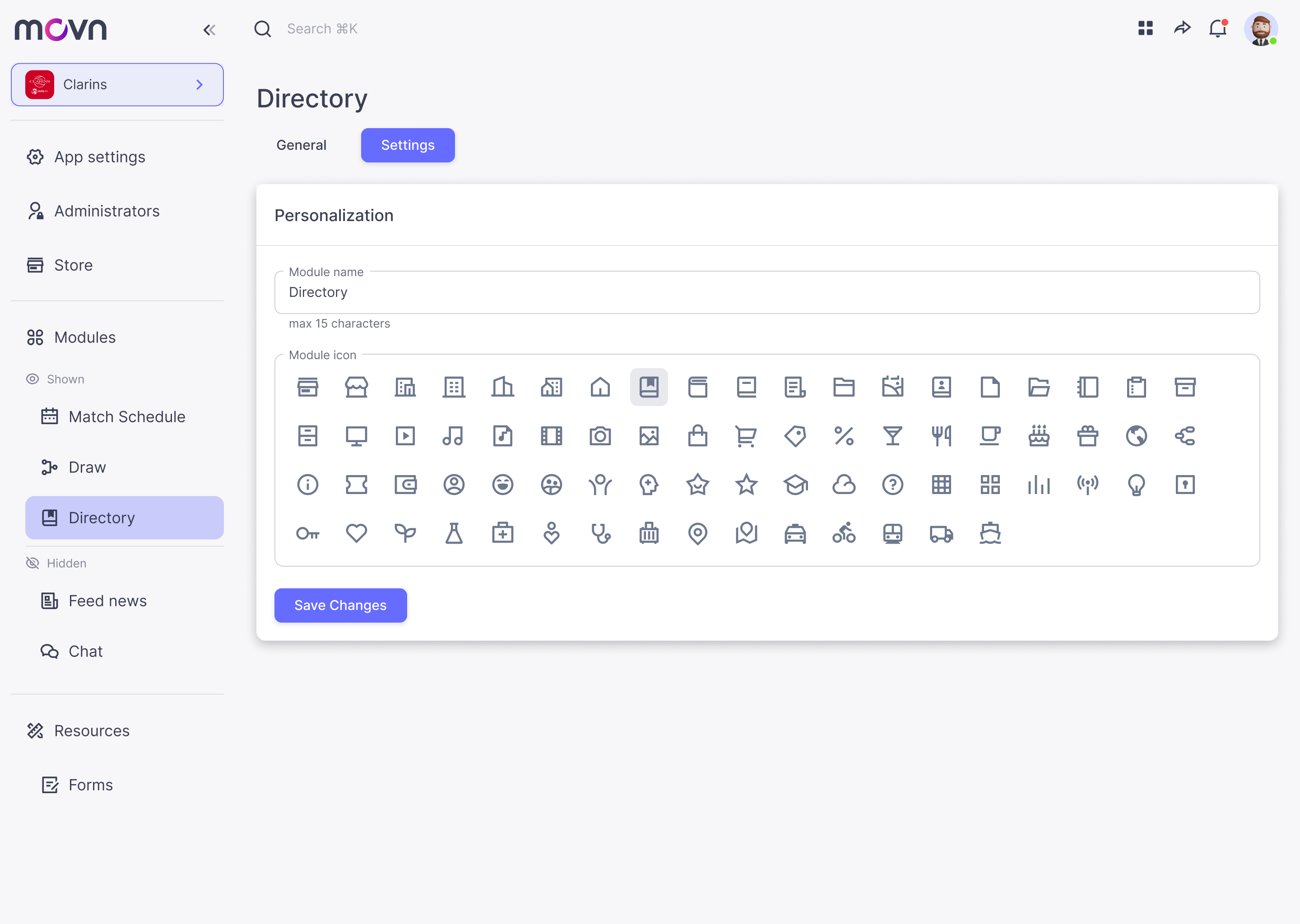Choose the shopping cart module icon
This screenshot has height=924, width=1300.
(x=746, y=436)
